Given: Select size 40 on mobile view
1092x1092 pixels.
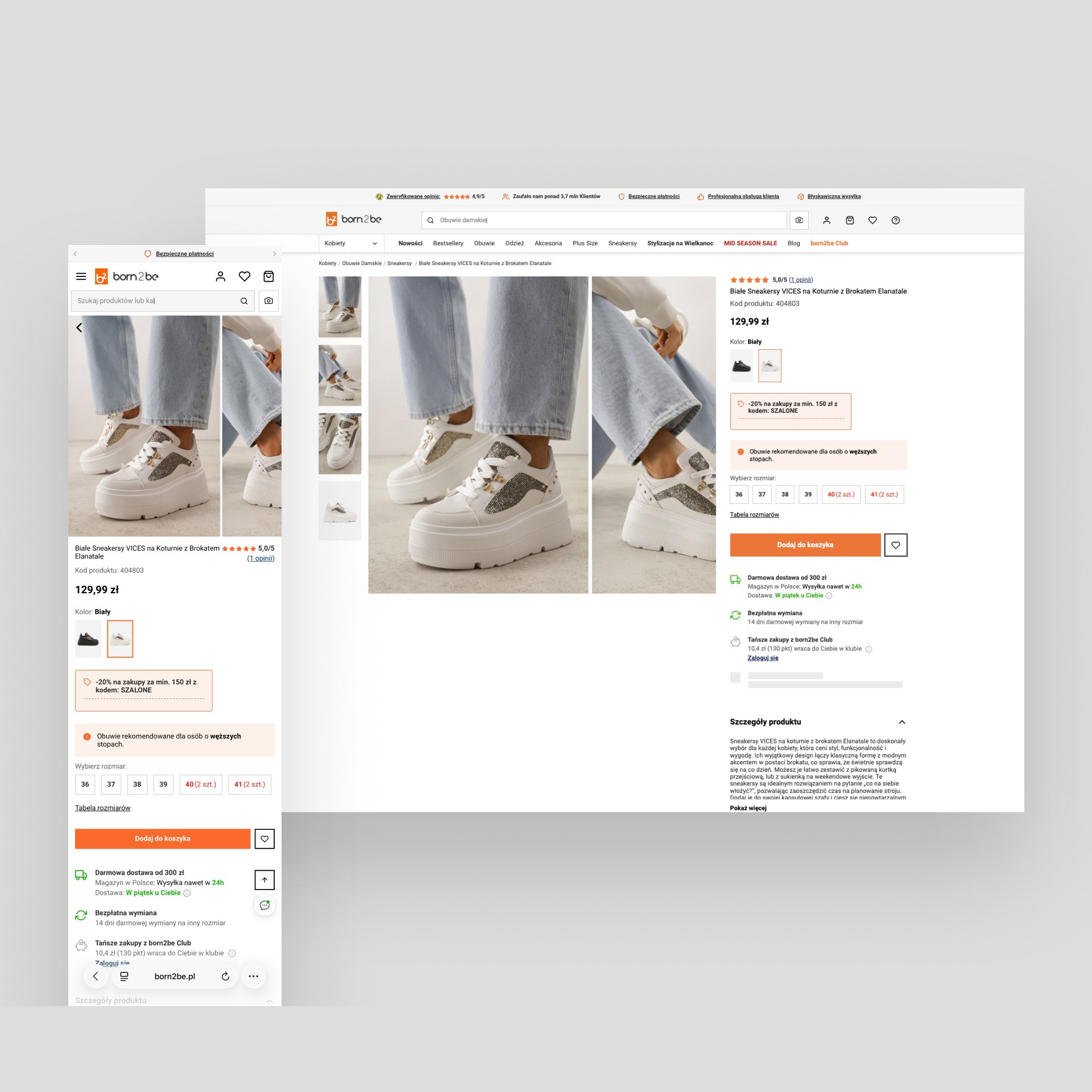Looking at the screenshot, I should pyautogui.click(x=200, y=784).
